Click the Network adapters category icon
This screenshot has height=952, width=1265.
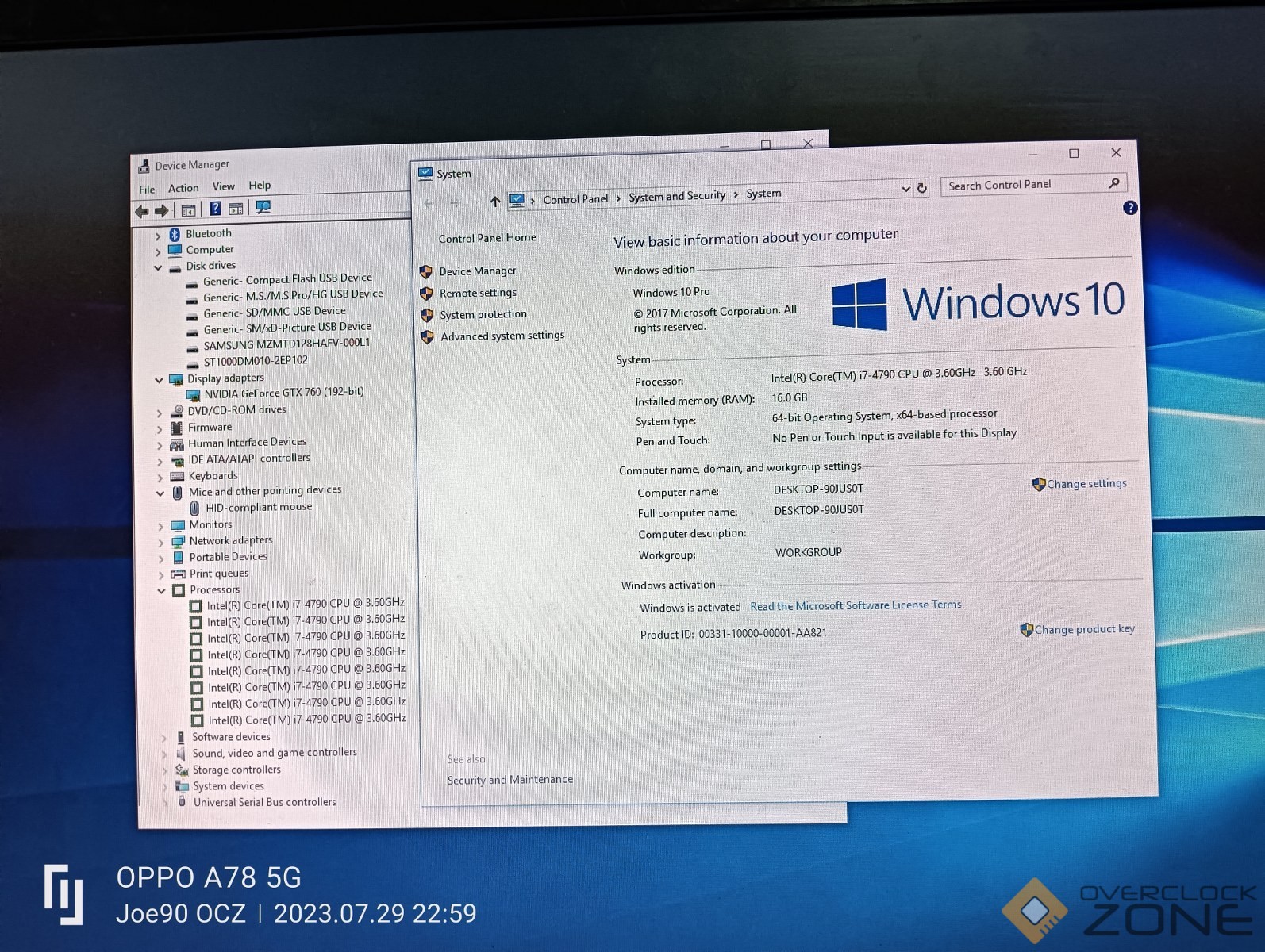click(178, 542)
